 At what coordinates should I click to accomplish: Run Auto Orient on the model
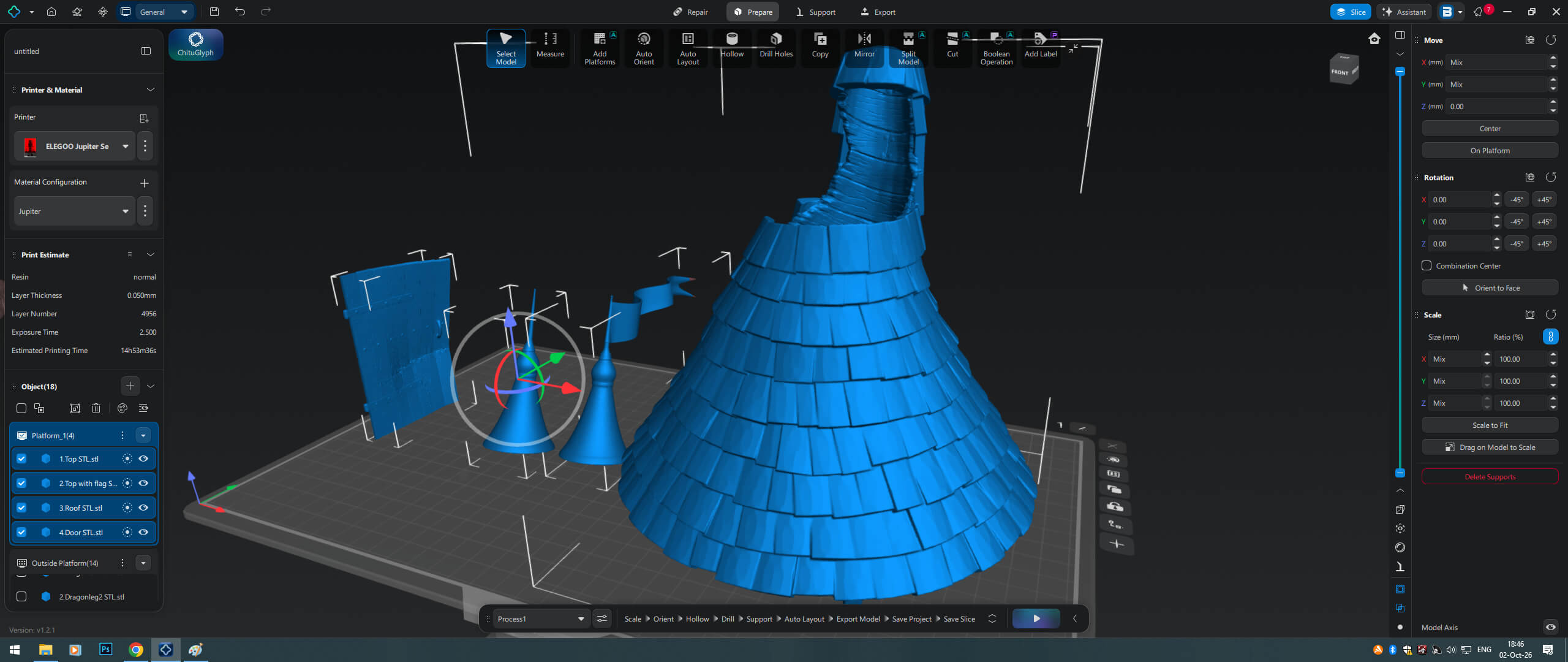[644, 48]
